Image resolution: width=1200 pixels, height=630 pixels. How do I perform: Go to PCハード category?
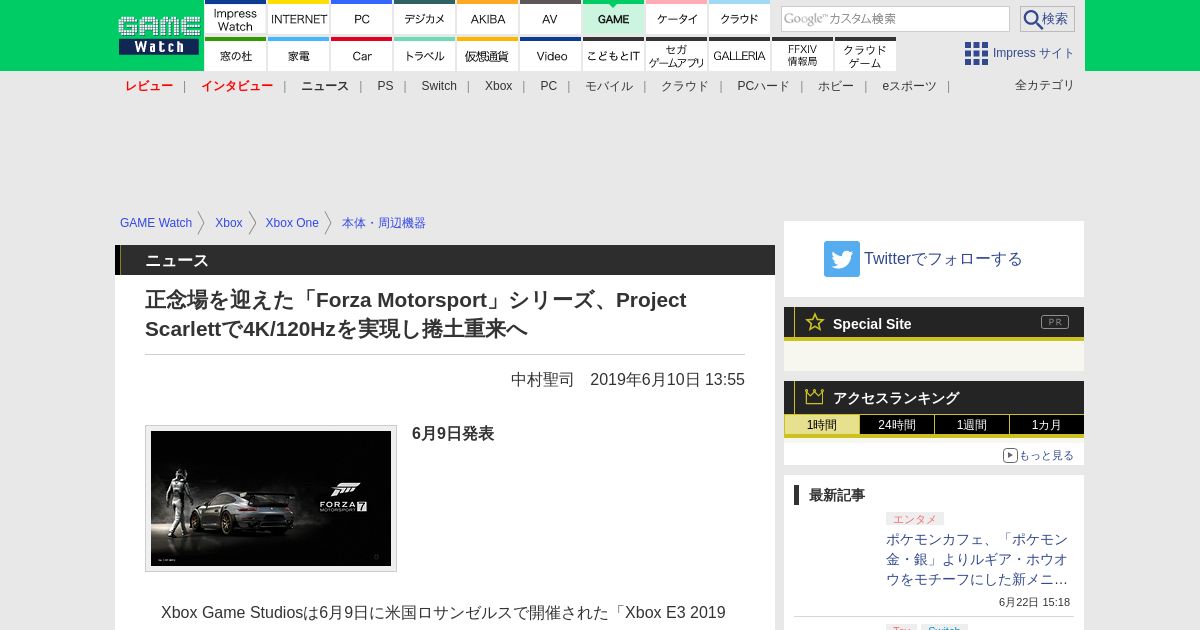click(x=763, y=86)
